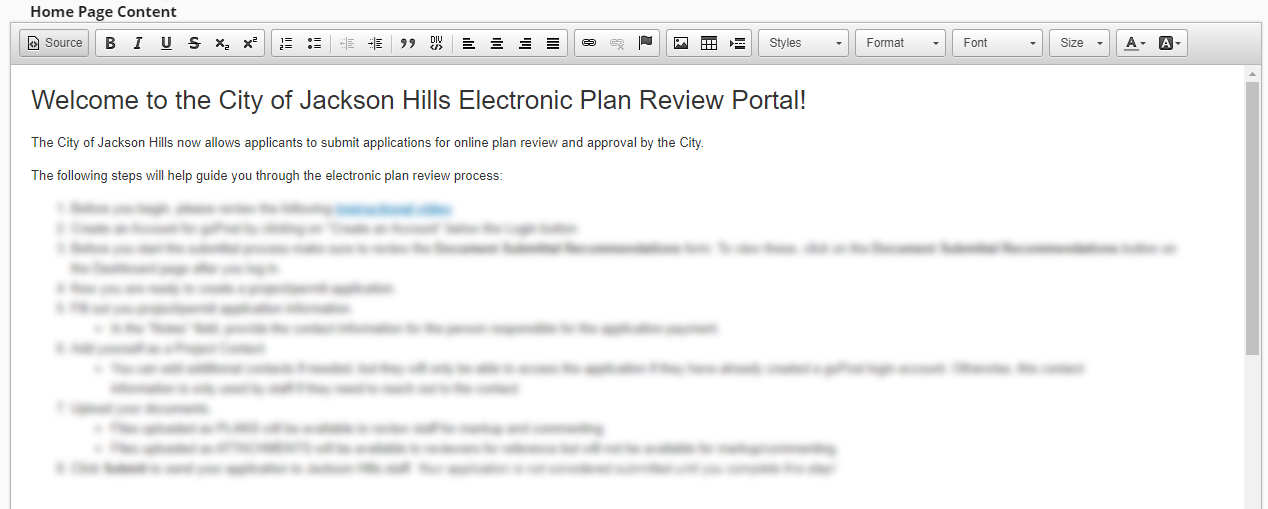
Task: Apply strikethrough to text
Action: point(194,43)
